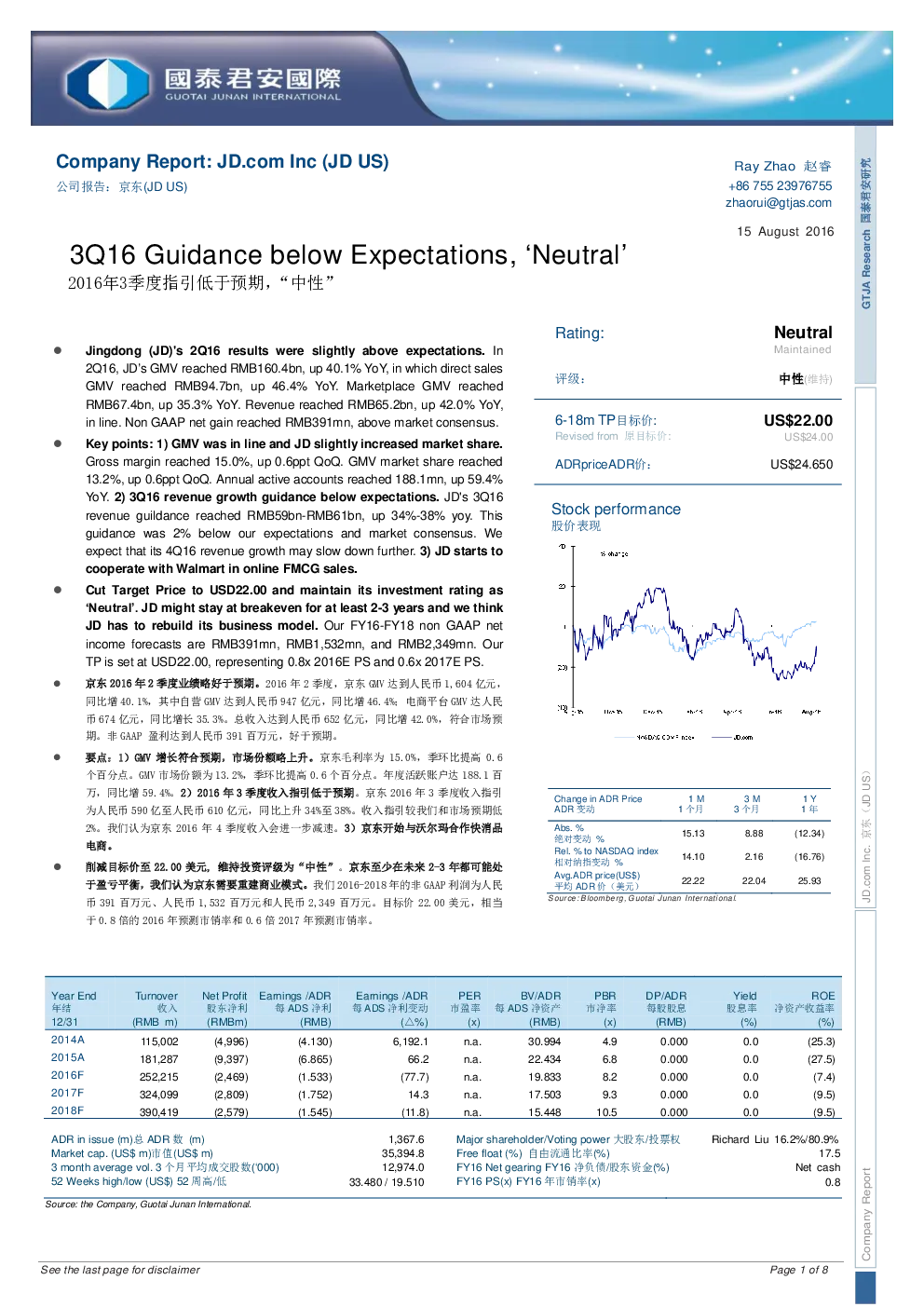Click 2018F turnover 390,419
This screenshot has height=1307, width=924.
(158, 1112)
